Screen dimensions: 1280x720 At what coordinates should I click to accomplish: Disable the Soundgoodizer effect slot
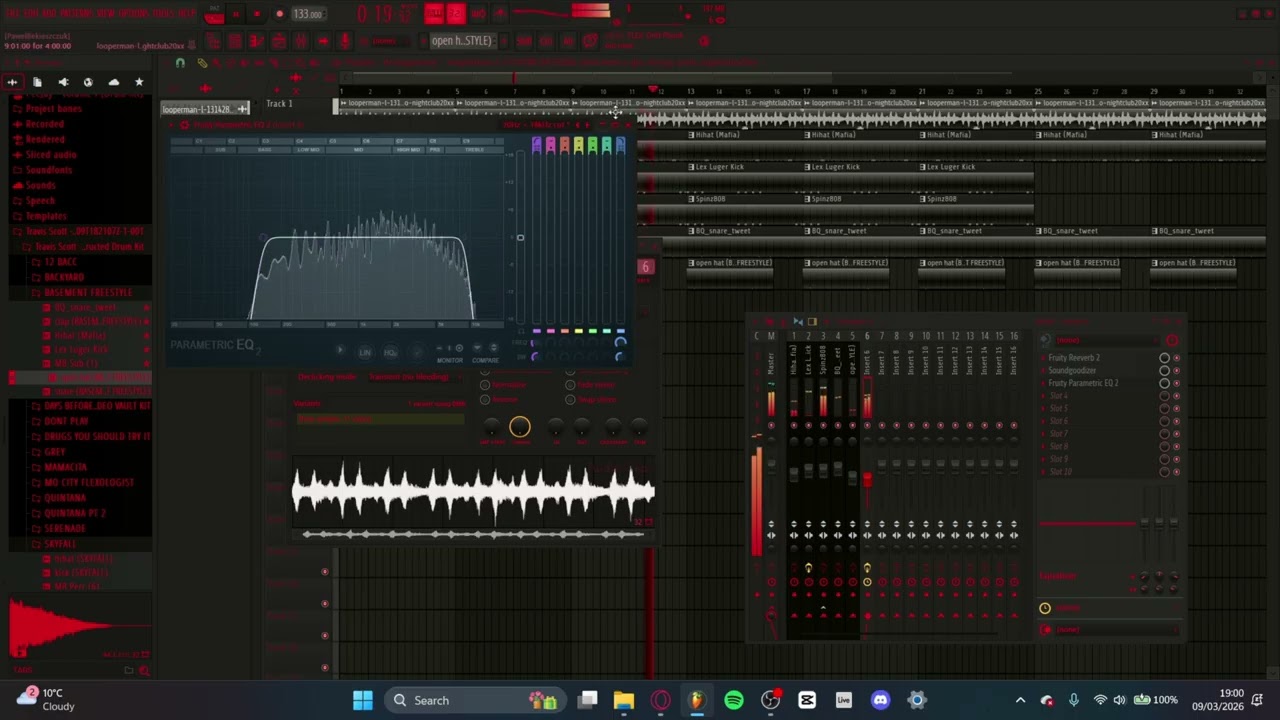1176,370
